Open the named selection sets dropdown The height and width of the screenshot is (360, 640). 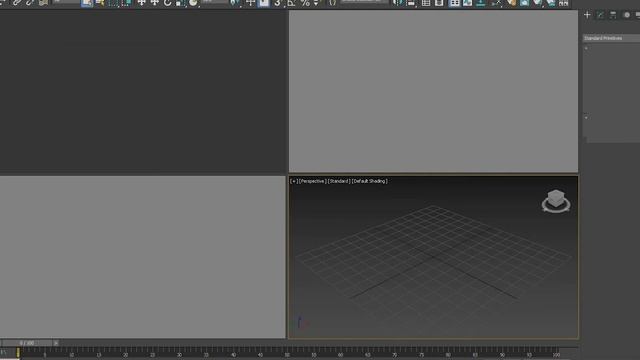(364, 2)
